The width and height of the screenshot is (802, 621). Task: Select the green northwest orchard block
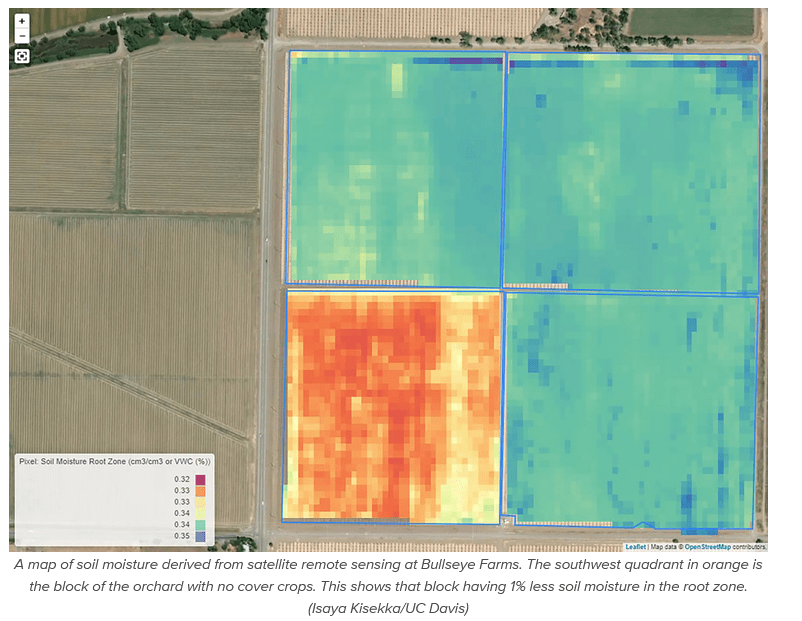[395, 170]
